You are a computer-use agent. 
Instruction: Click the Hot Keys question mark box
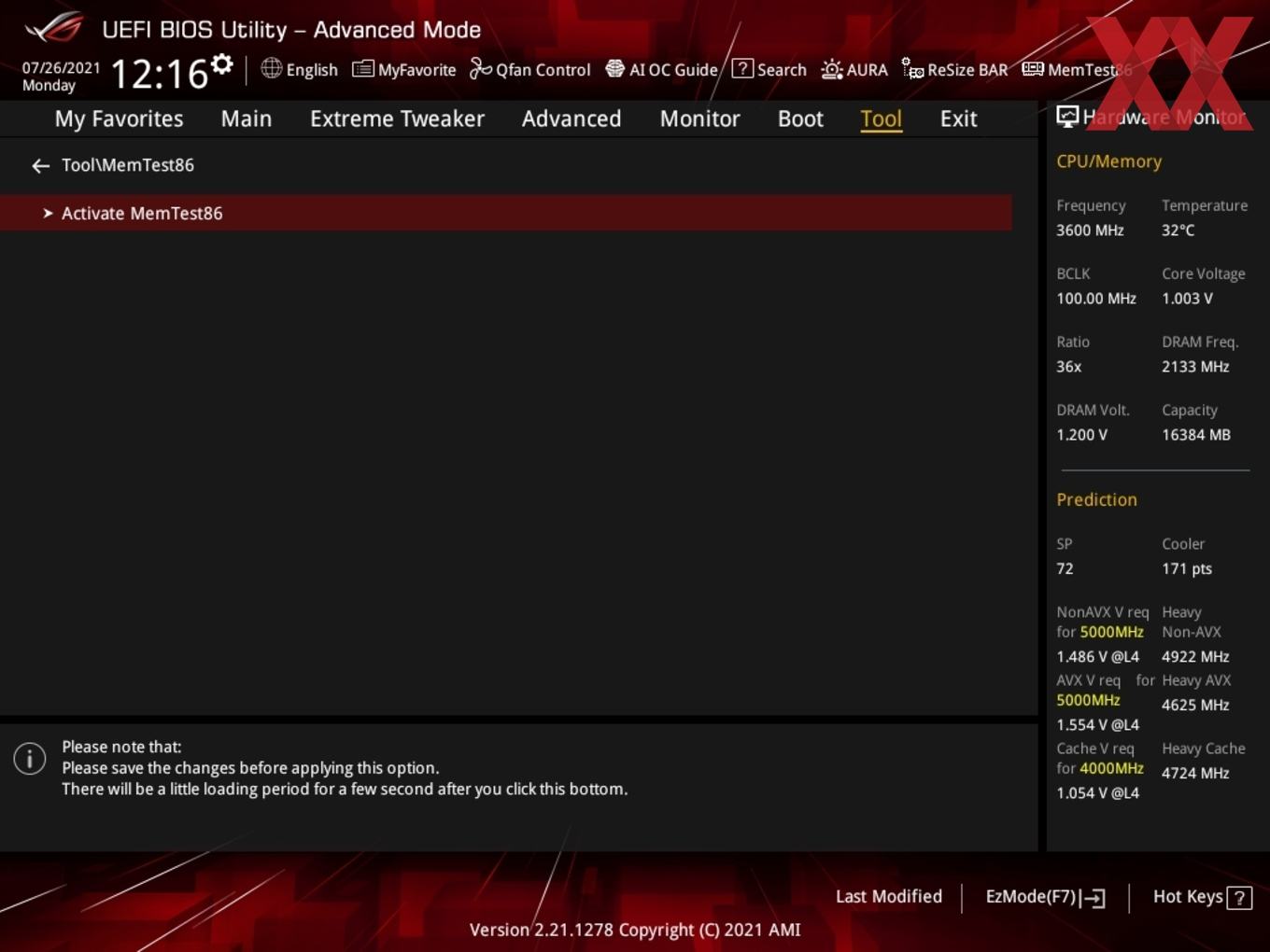pos(1239,898)
